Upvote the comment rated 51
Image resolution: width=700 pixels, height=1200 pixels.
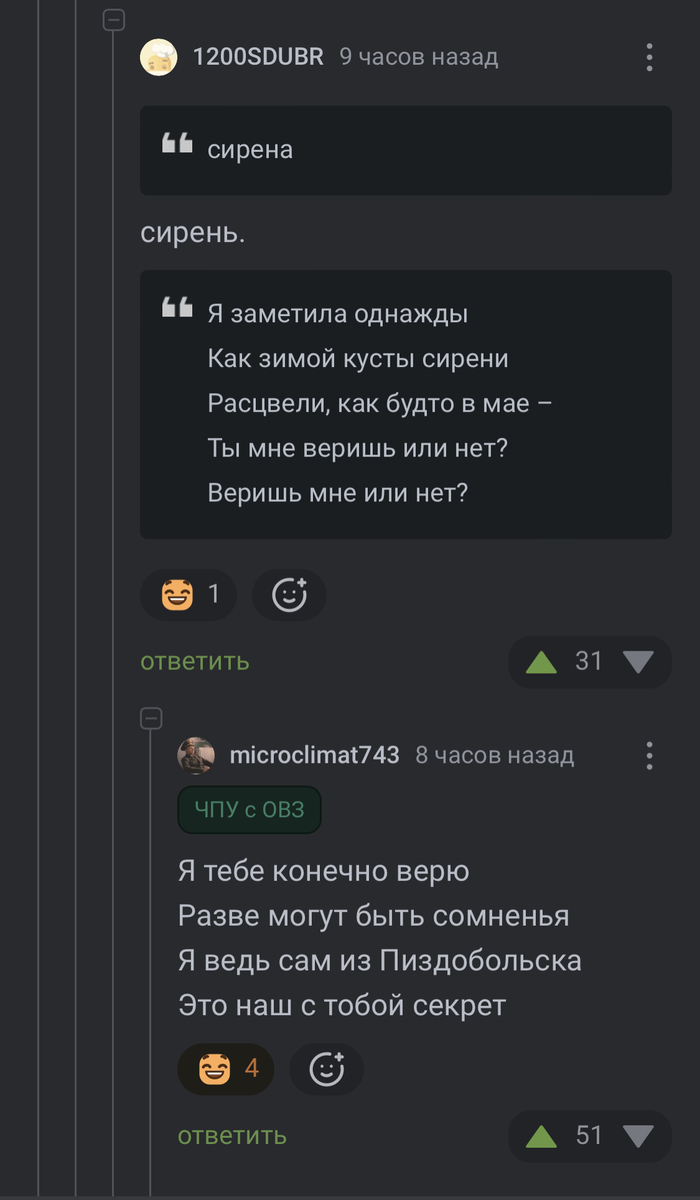point(541,1135)
